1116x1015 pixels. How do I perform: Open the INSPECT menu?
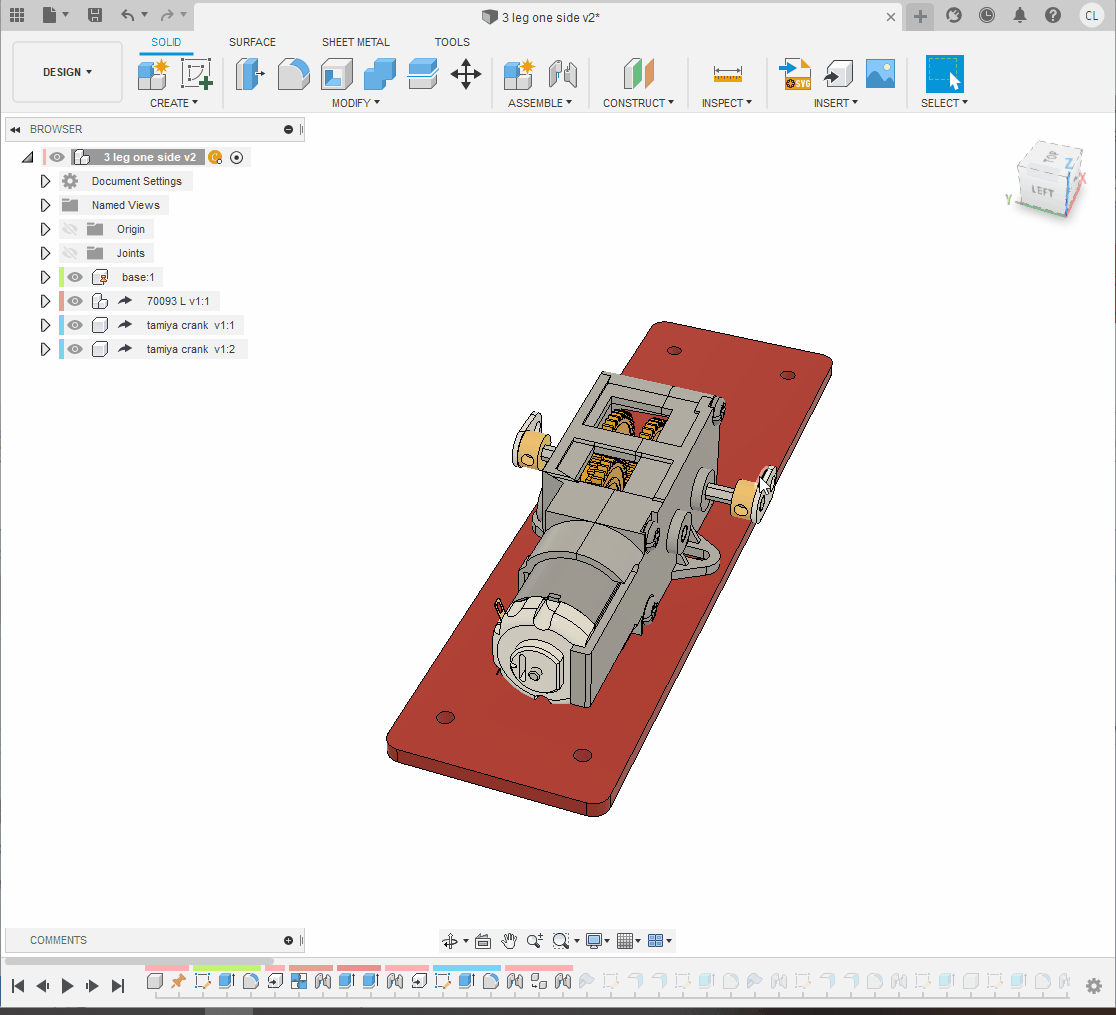(x=727, y=103)
